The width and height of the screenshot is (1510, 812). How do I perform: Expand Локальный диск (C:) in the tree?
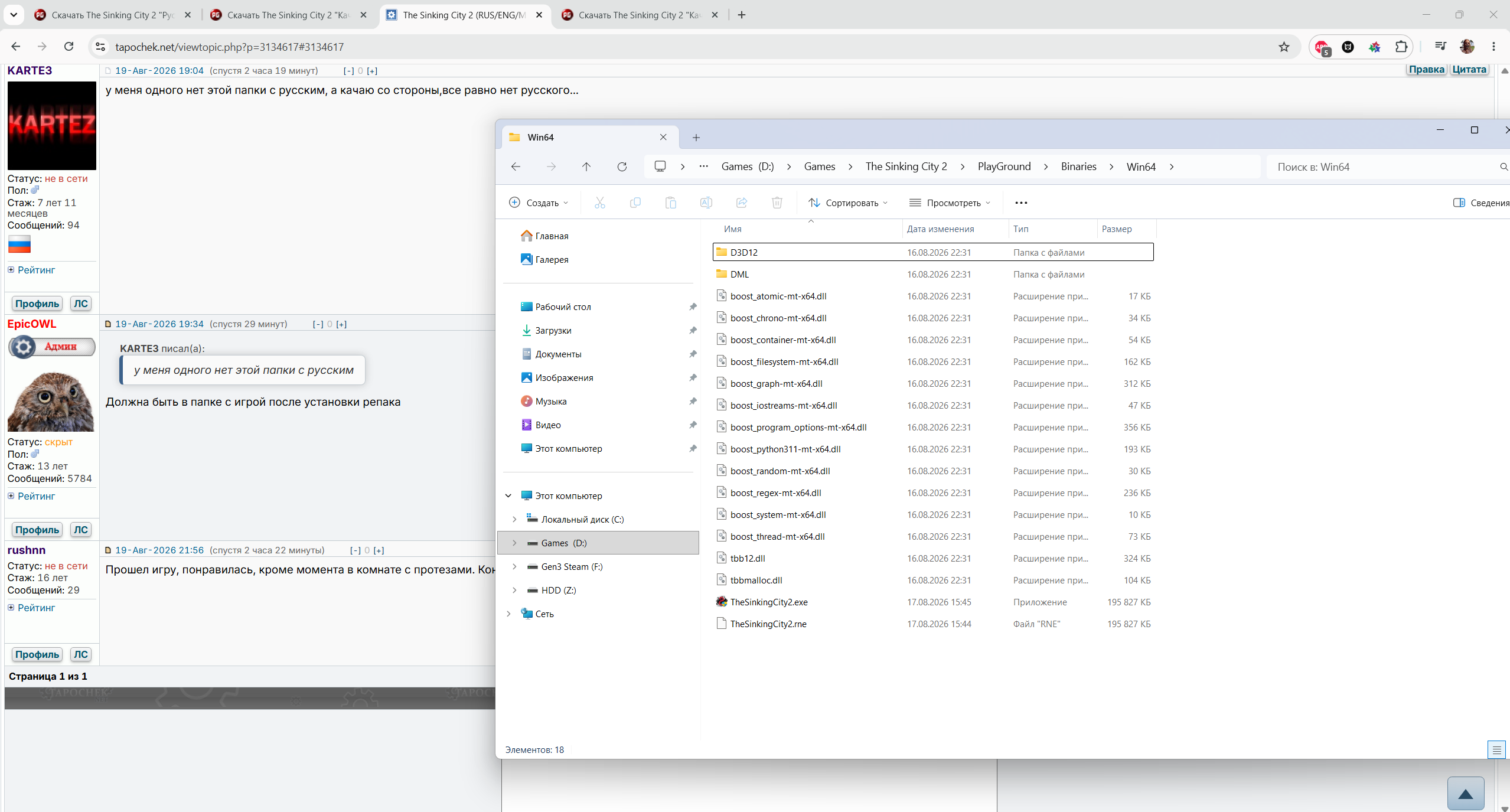coord(514,519)
